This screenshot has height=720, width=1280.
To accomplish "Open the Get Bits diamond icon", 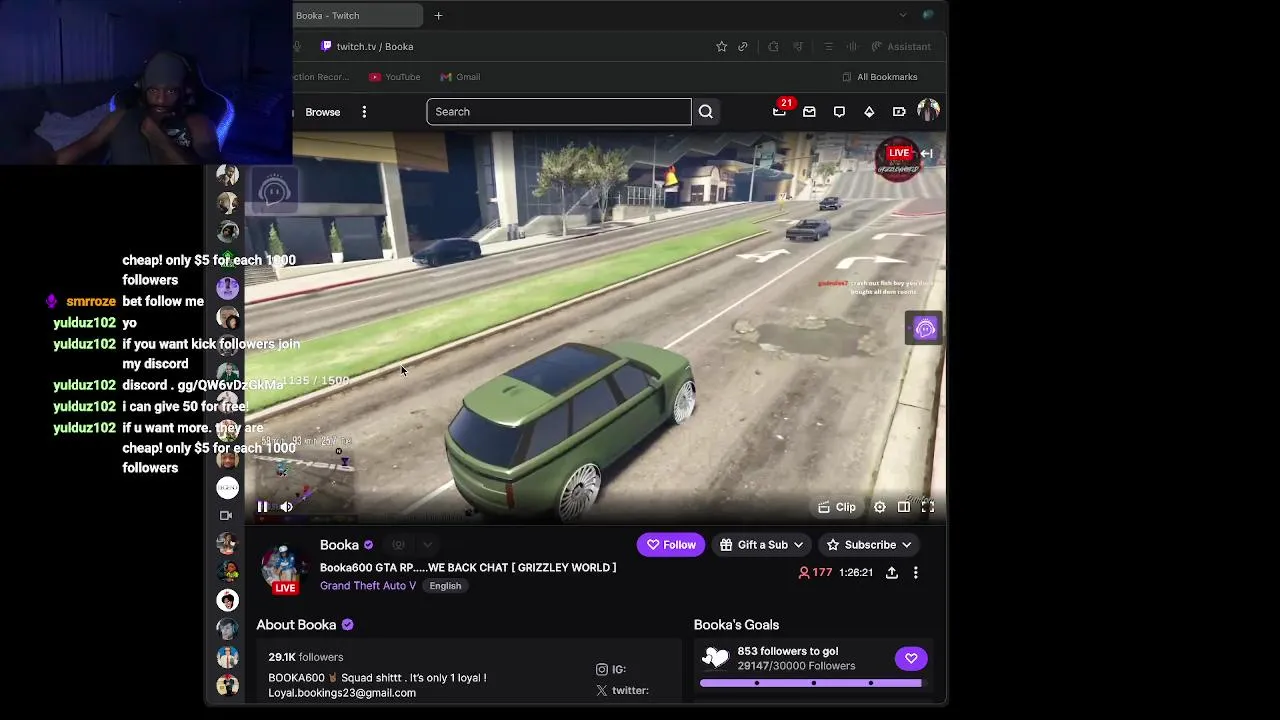I will coord(869,112).
